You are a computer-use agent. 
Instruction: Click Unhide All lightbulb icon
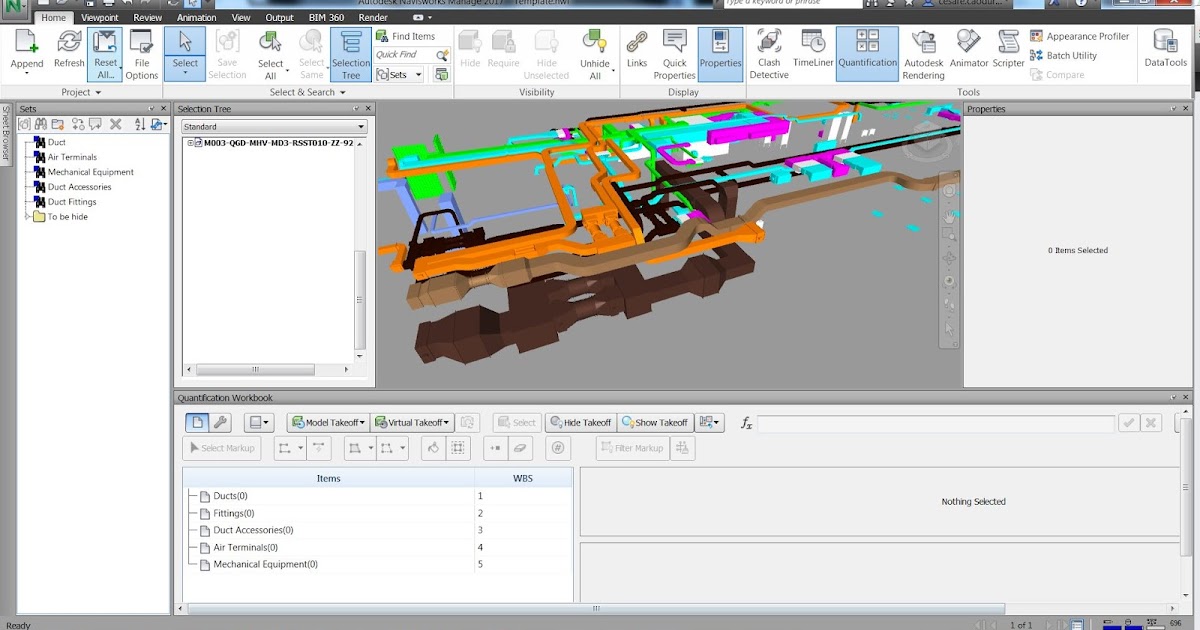[595, 42]
